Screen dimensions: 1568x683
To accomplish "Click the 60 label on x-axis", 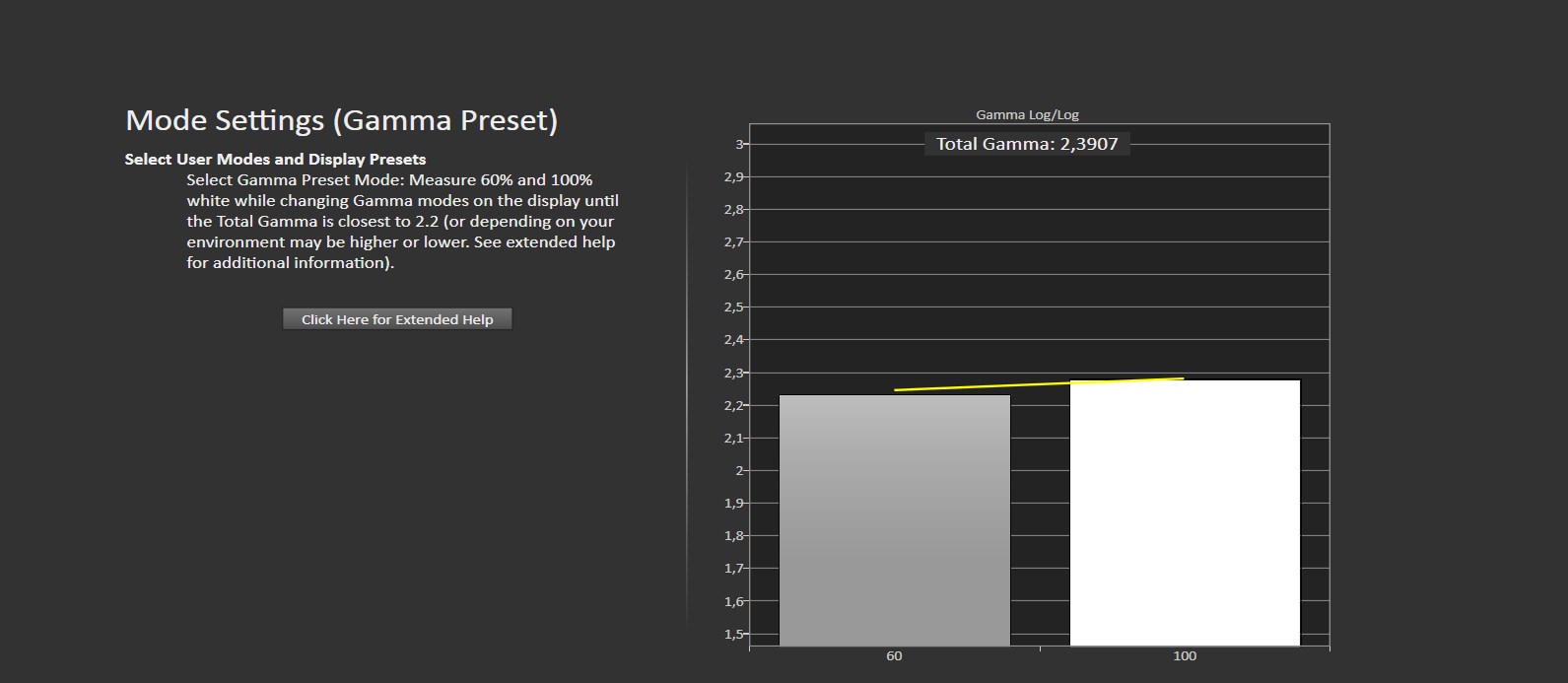I will tap(894, 656).
